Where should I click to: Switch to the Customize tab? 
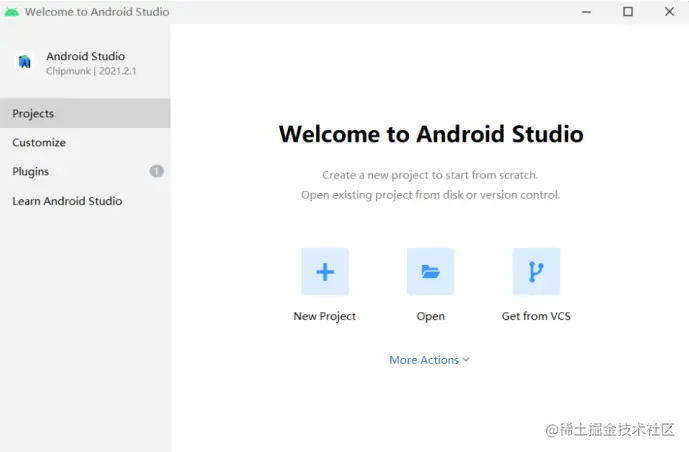(85, 142)
